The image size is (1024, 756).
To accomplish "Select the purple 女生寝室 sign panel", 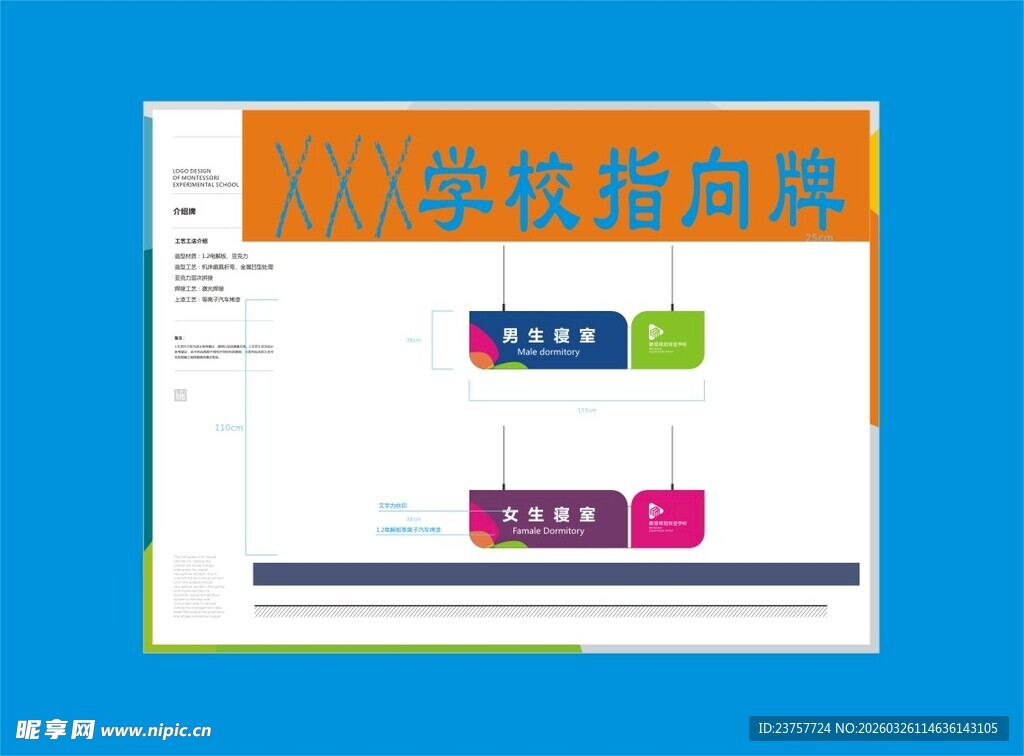I will click(x=548, y=519).
